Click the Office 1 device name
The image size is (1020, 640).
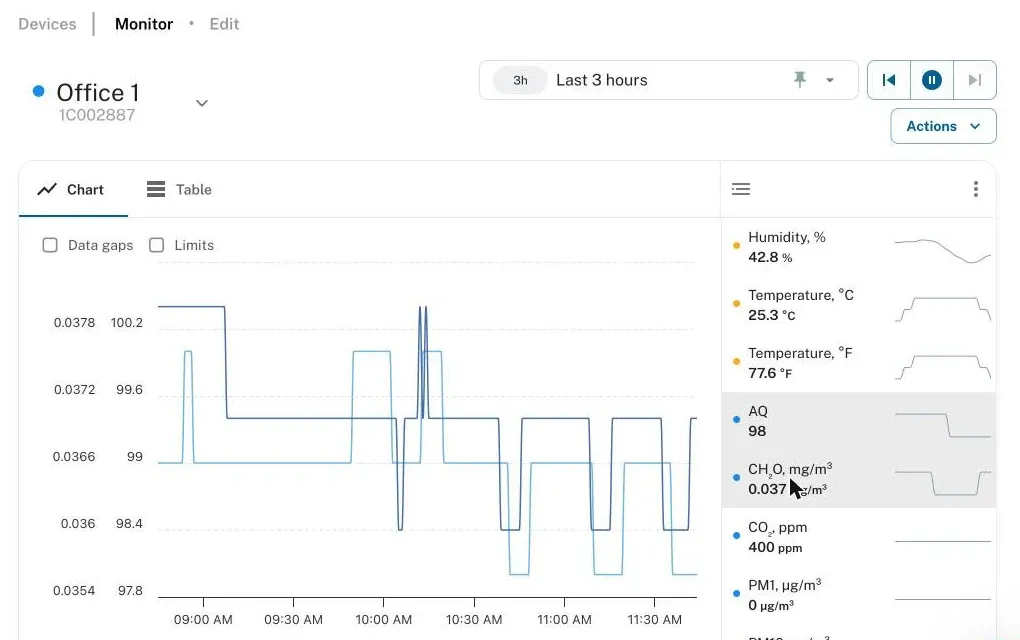98,92
